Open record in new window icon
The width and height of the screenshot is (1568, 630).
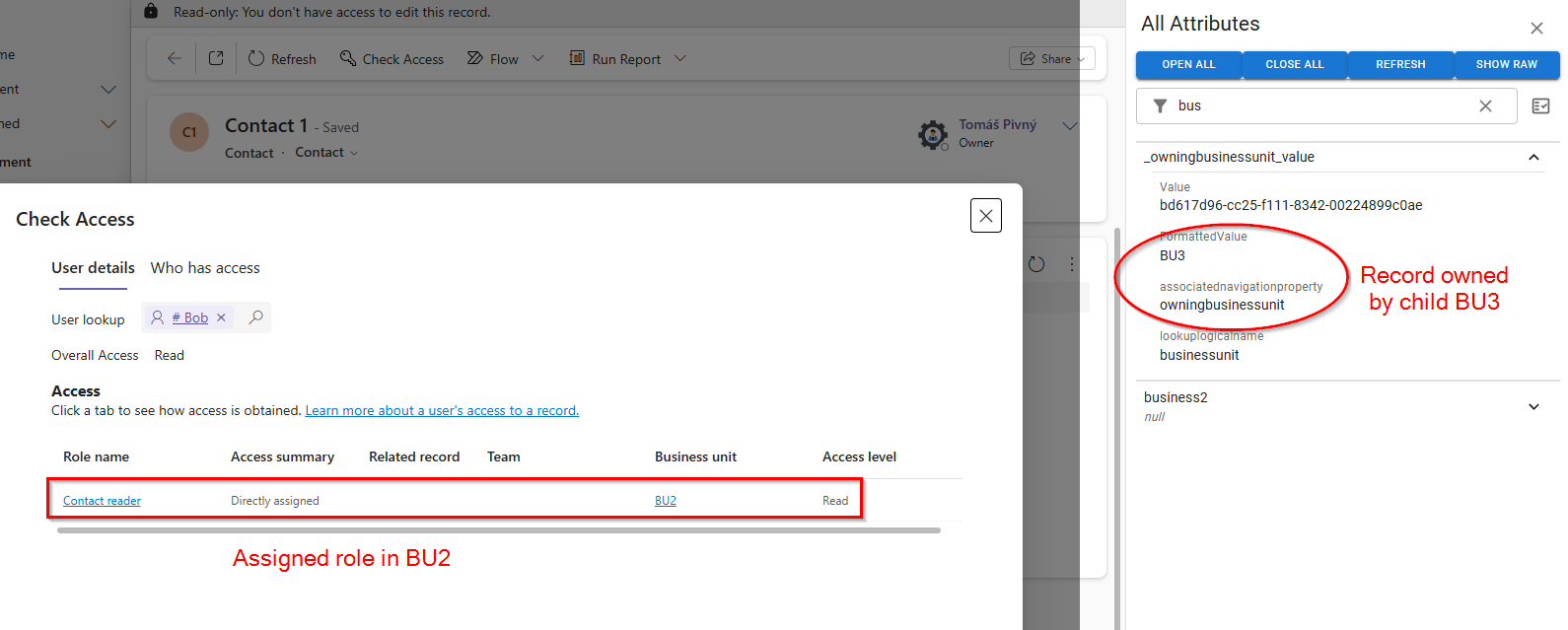pyautogui.click(x=216, y=59)
